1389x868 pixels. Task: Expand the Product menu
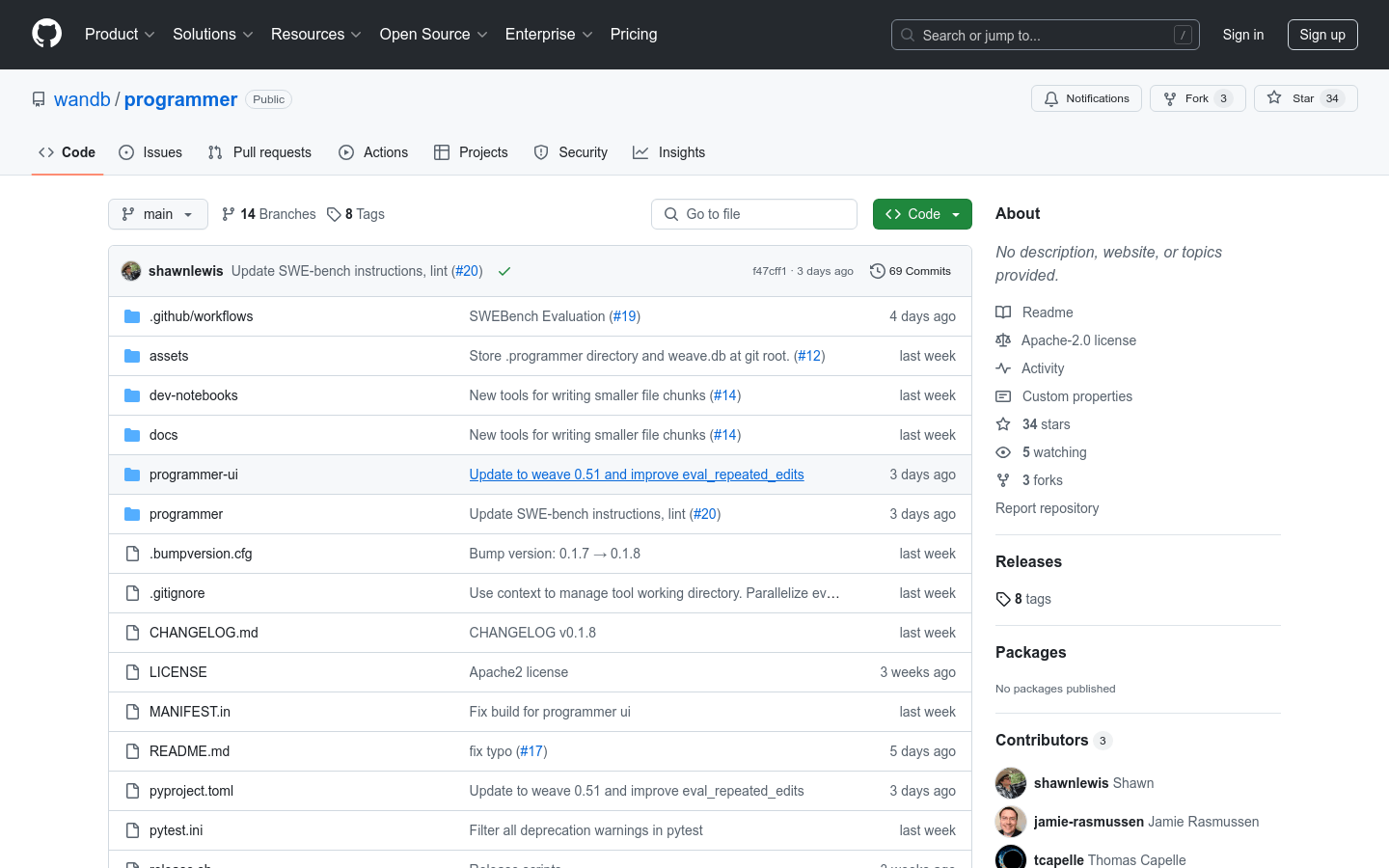(x=120, y=34)
